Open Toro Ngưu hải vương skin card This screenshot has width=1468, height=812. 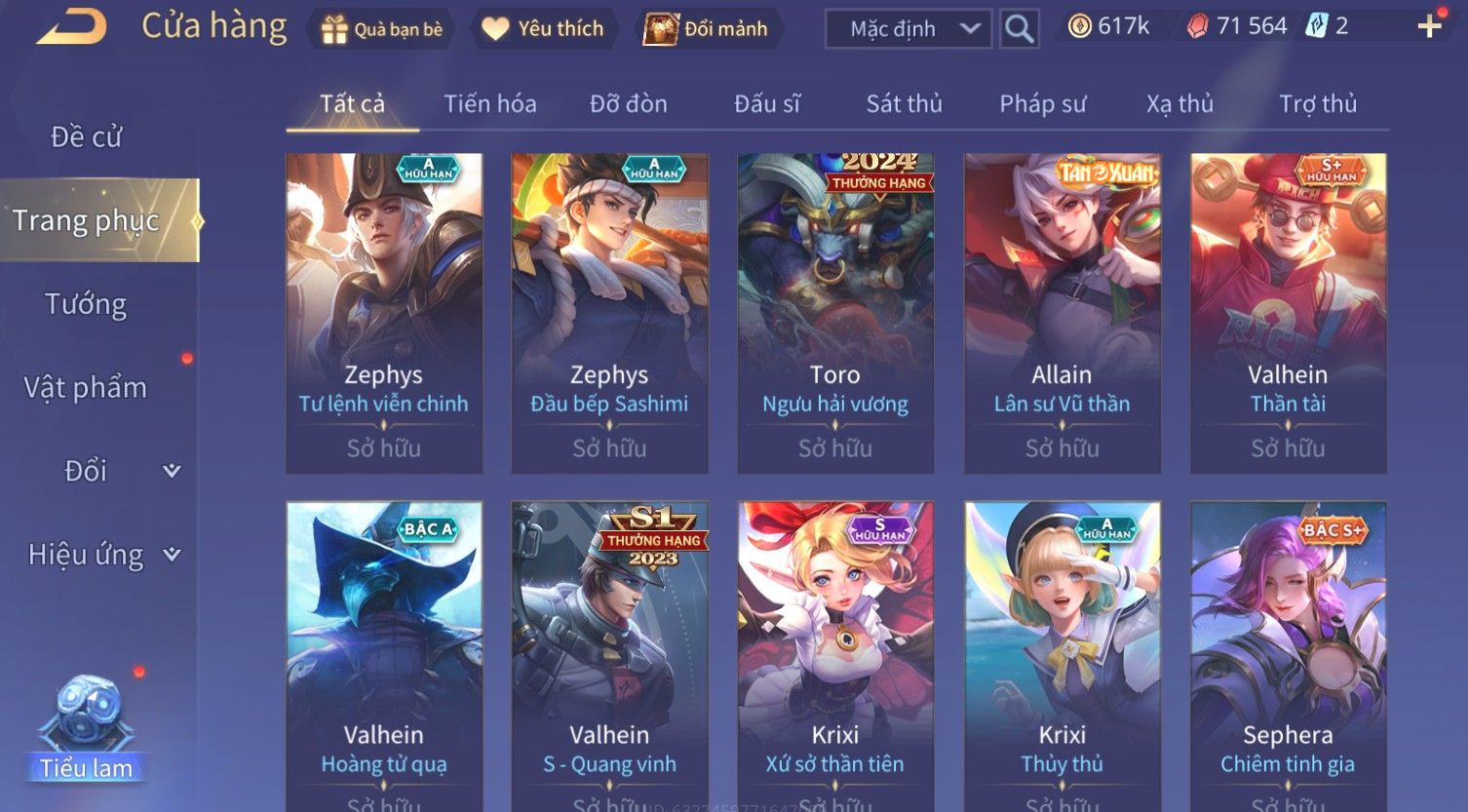[x=835, y=313]
